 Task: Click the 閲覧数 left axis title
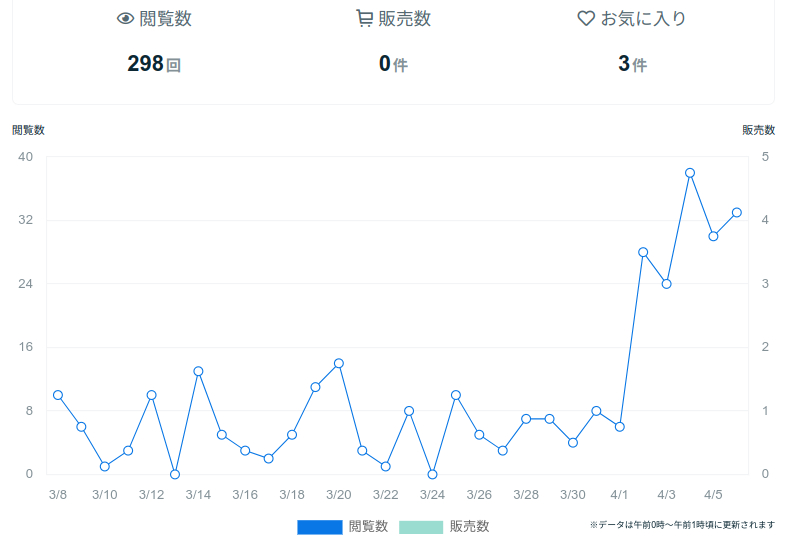tap(29, 130)
